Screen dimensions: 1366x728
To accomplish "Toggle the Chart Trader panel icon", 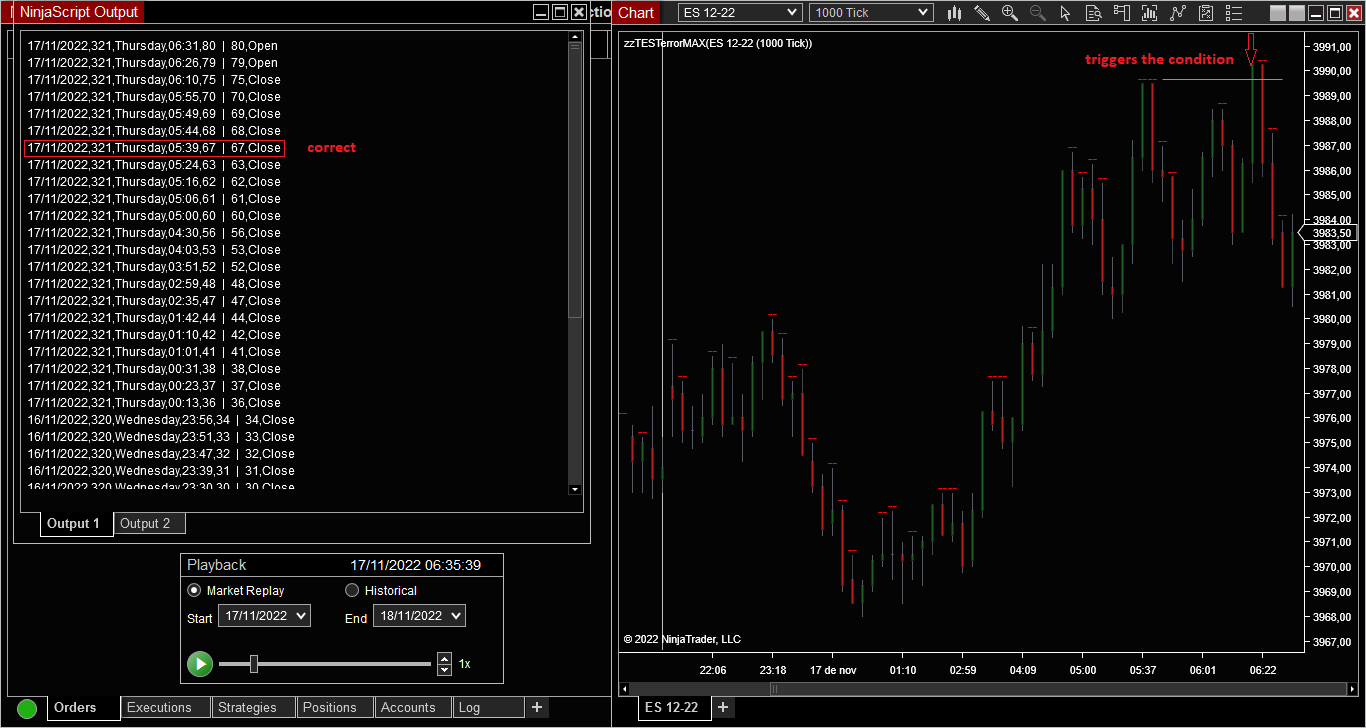I will pyautogui.click(x=1122, y=13).
